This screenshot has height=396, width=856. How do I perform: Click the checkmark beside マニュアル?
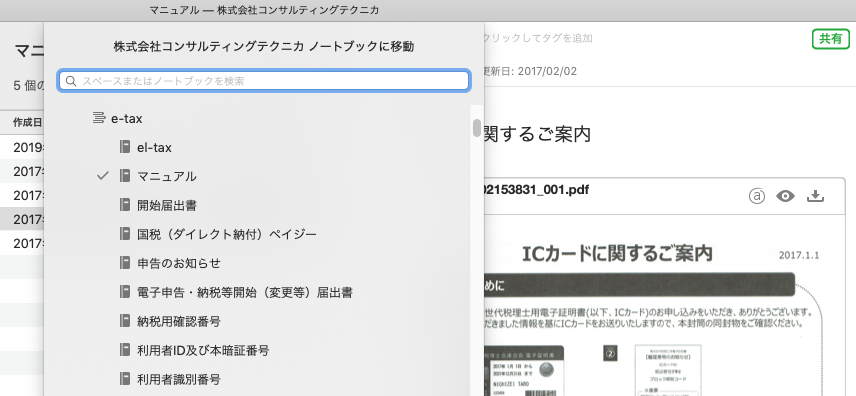coord(103,176)
